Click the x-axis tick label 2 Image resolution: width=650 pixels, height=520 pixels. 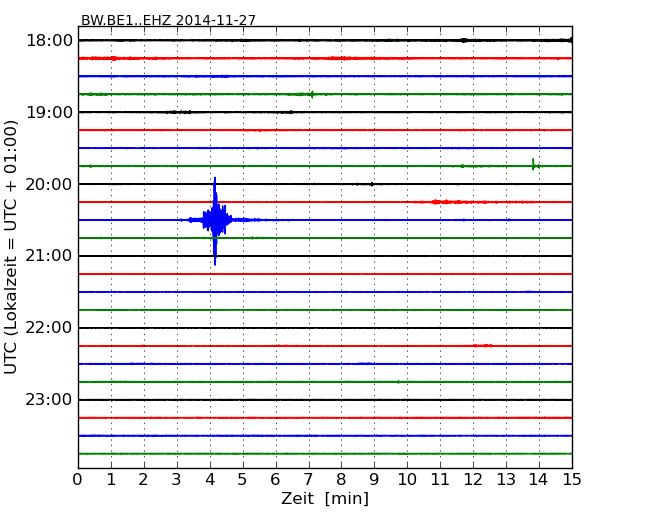click(144, 480)
